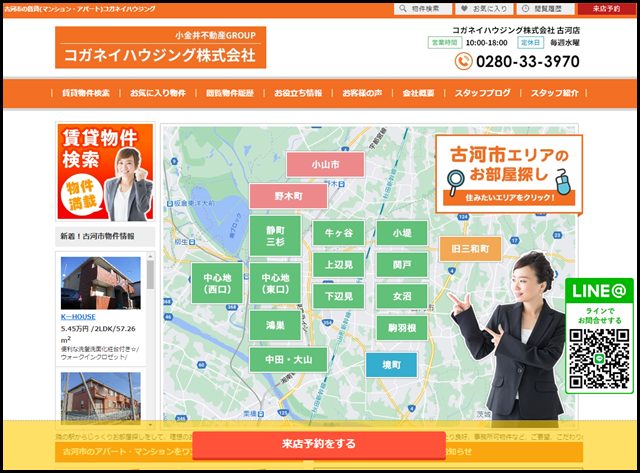The width and height of the screenshot is (640, 473).
Task: Click the magnifier icon beside 物件検索
Action: tap(403, 9)
